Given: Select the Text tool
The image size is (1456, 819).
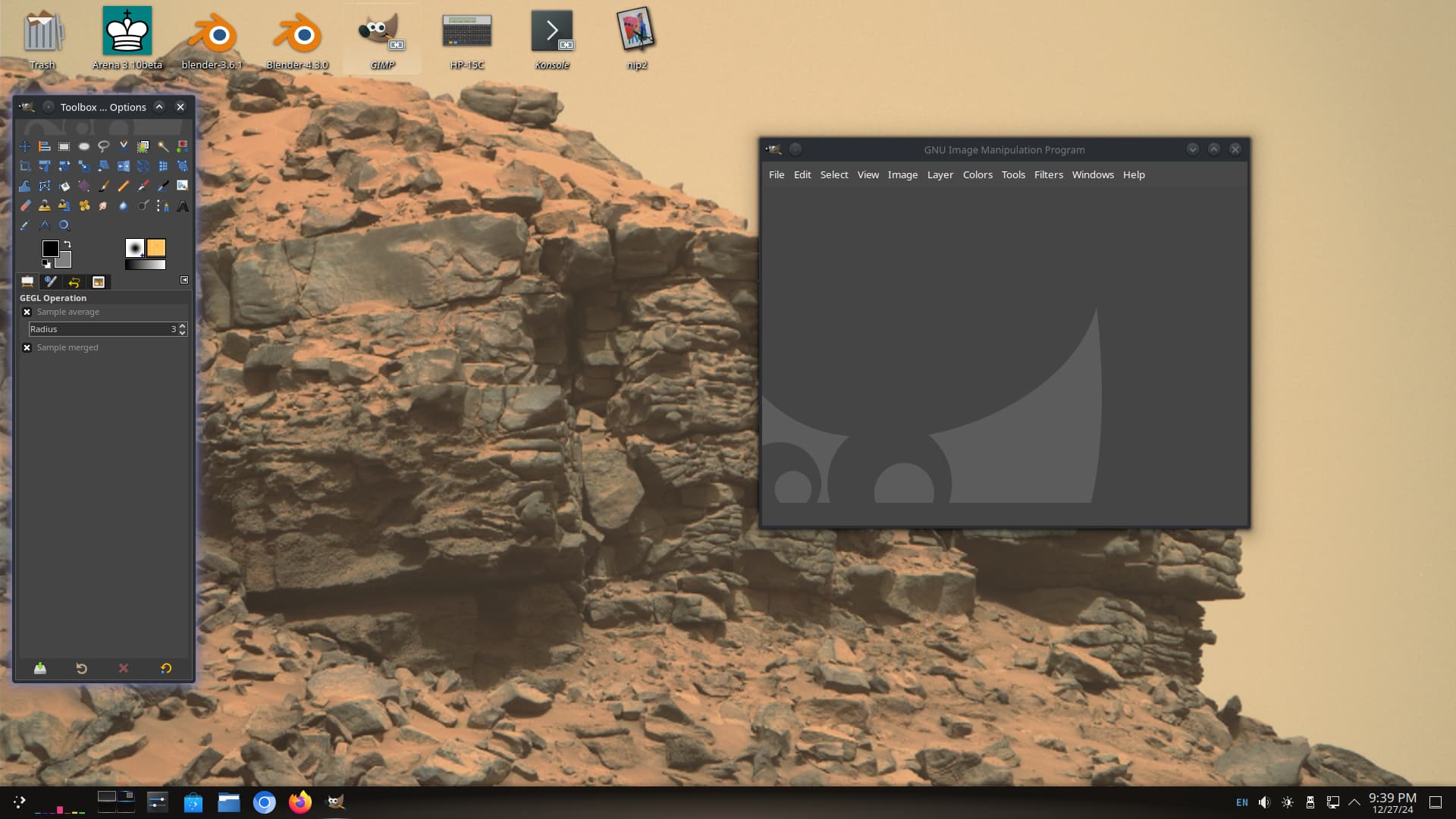Looking at the screenshot, I should [183, 206].
